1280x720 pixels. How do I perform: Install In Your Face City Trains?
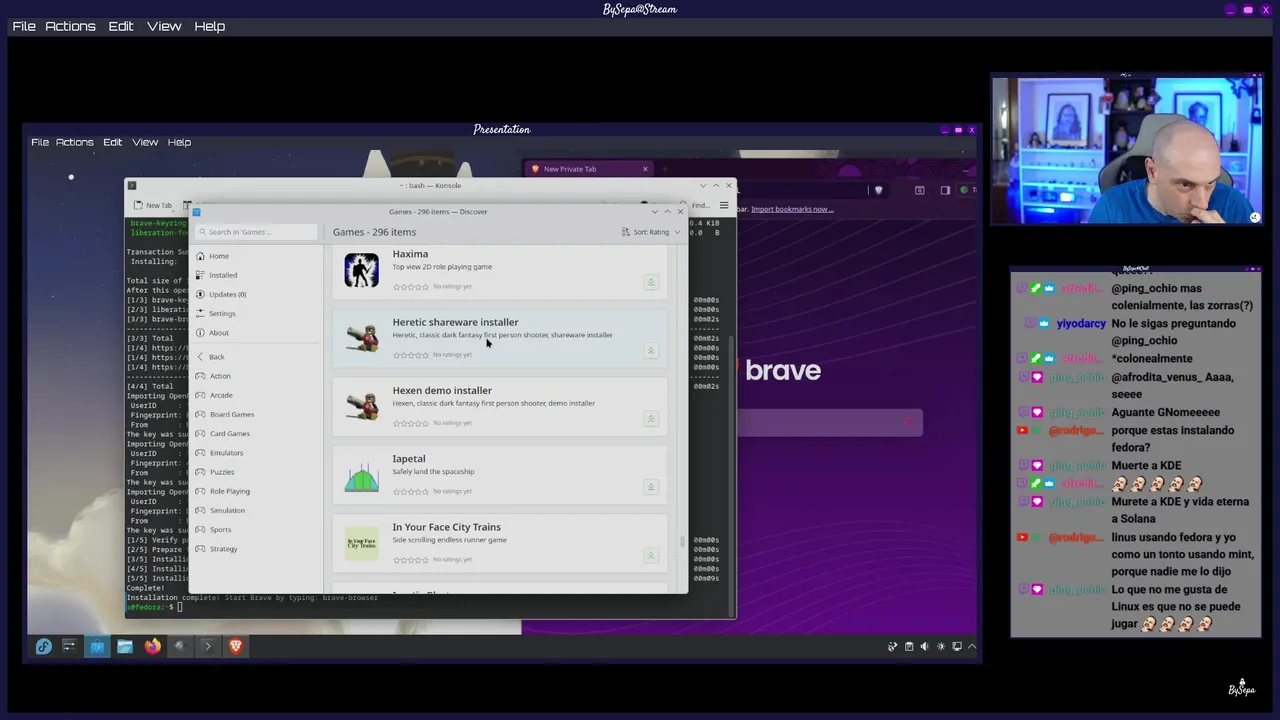[651, 555]
